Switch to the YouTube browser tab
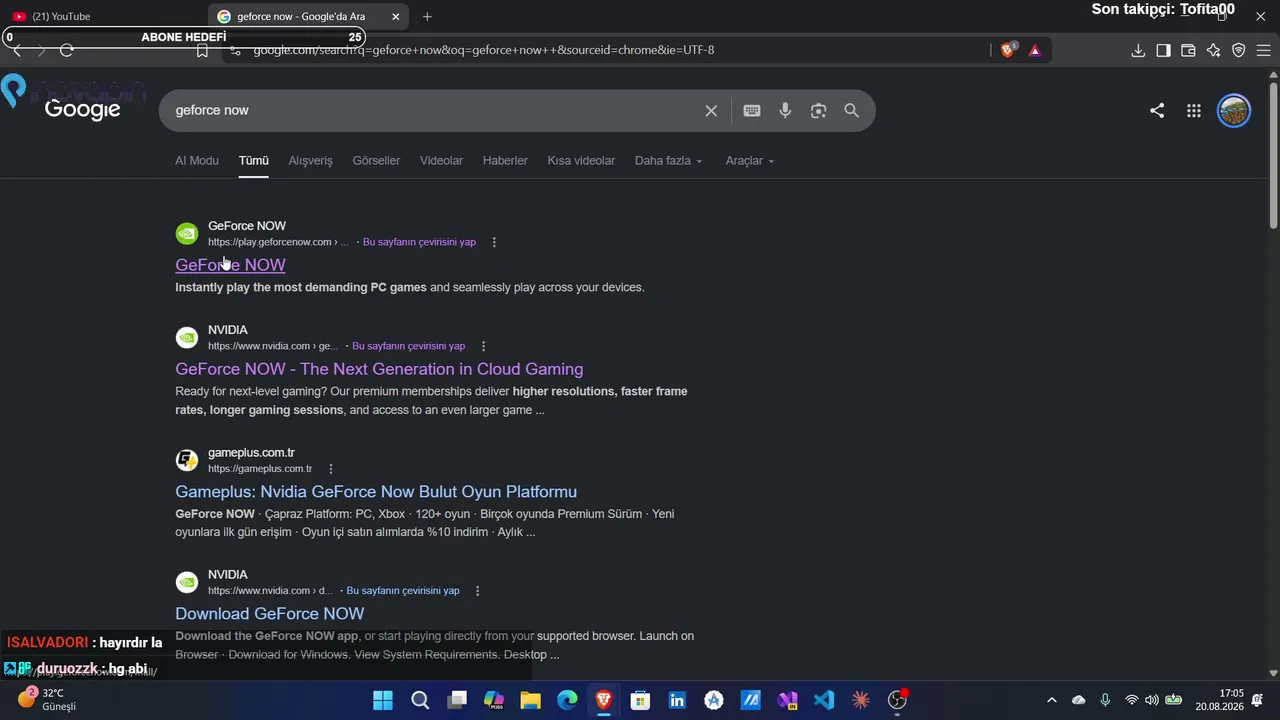 [x=105, y=16]
